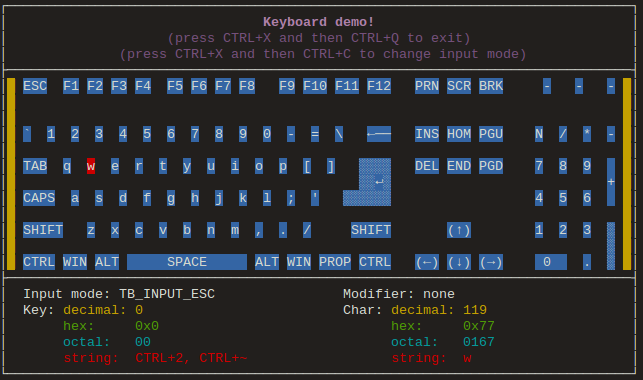
Task: Click the key string CTRL+2, CTRL+~
Action: (191, 358)
